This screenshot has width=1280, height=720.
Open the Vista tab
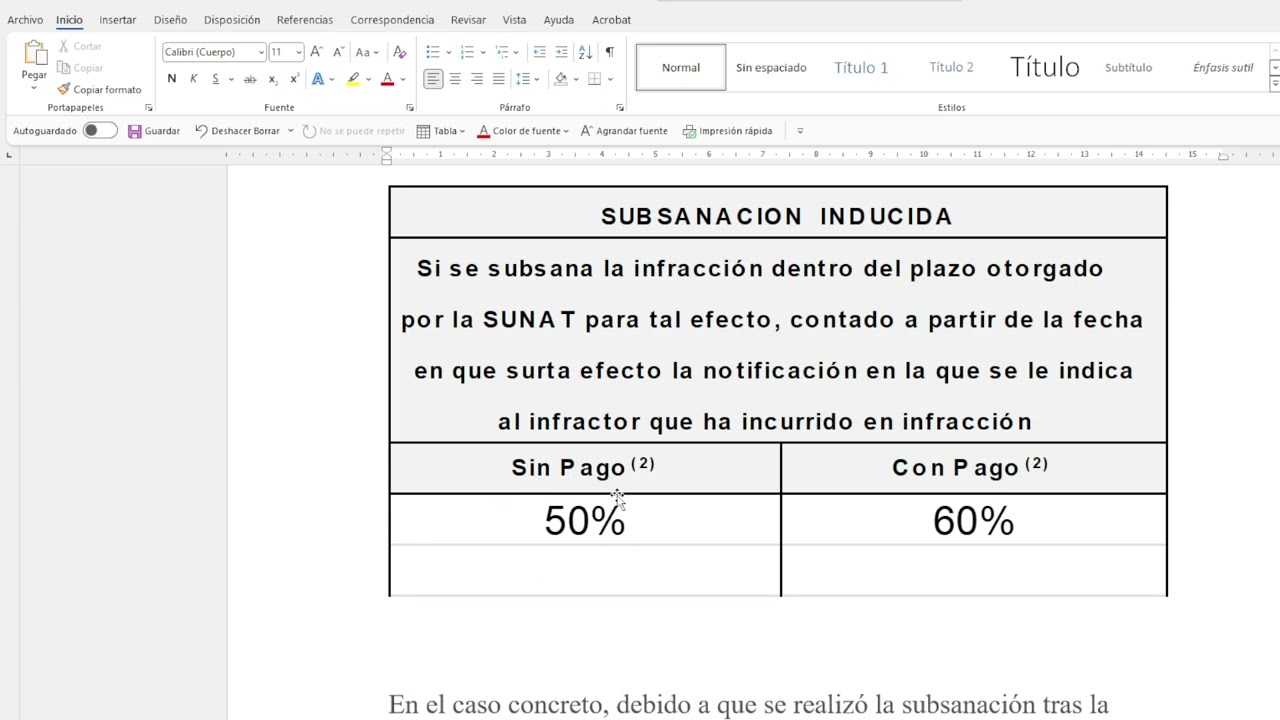[x=514, y=20]
